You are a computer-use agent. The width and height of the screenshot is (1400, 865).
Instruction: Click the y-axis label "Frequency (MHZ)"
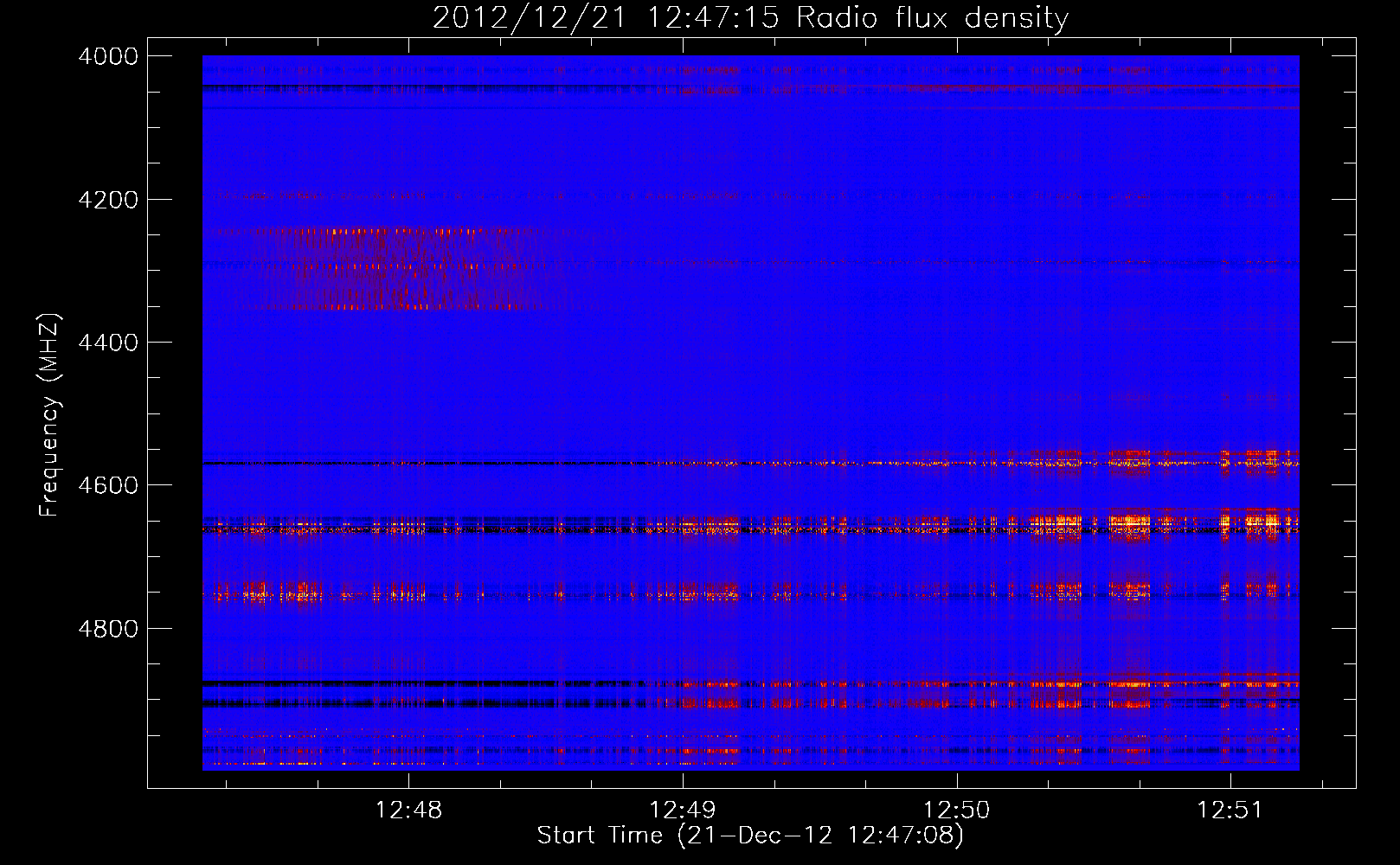(x=49, y=415)
